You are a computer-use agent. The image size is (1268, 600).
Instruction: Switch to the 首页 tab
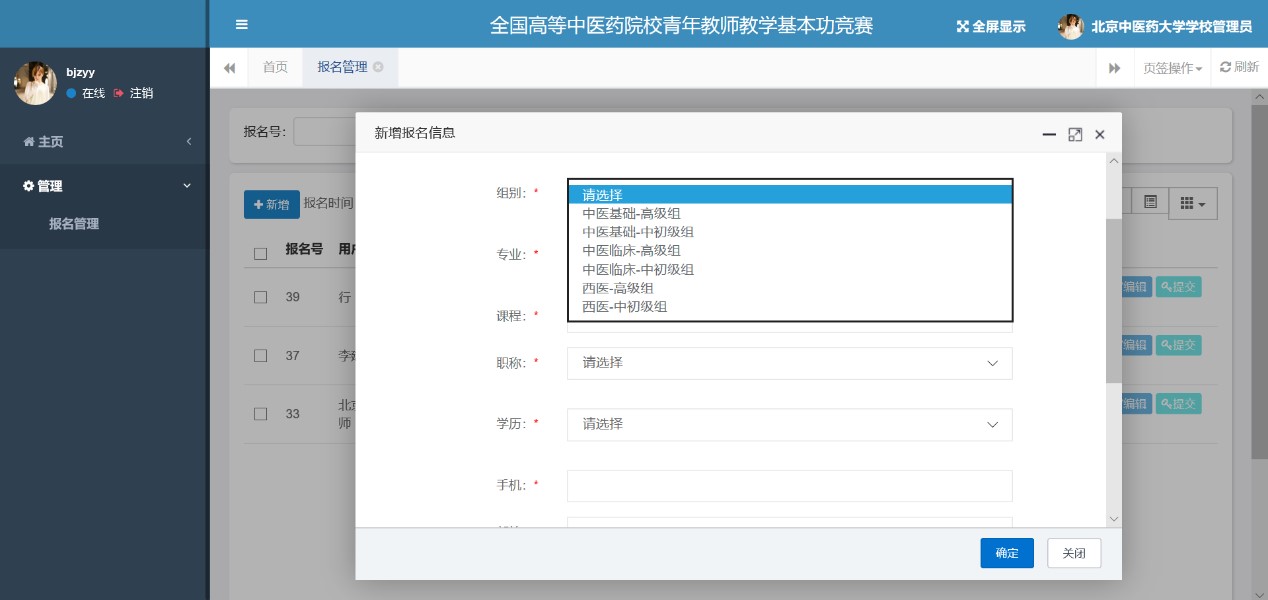[x=275, y=67]
